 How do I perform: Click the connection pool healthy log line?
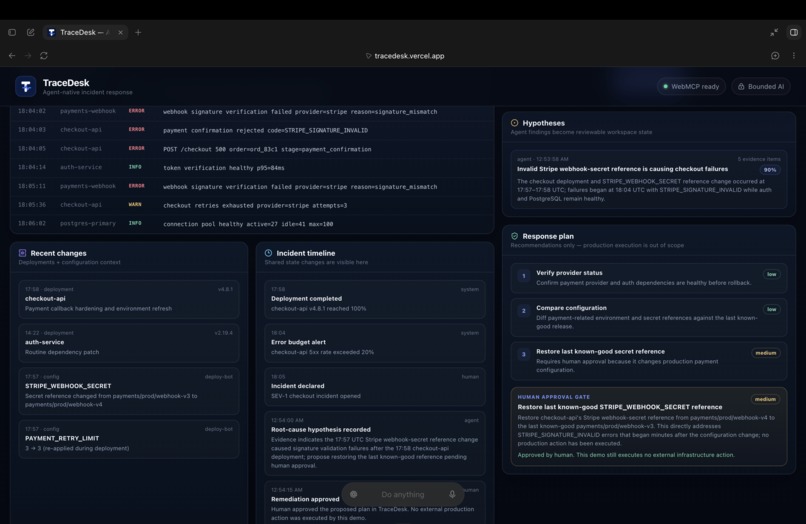click(252, 224)
